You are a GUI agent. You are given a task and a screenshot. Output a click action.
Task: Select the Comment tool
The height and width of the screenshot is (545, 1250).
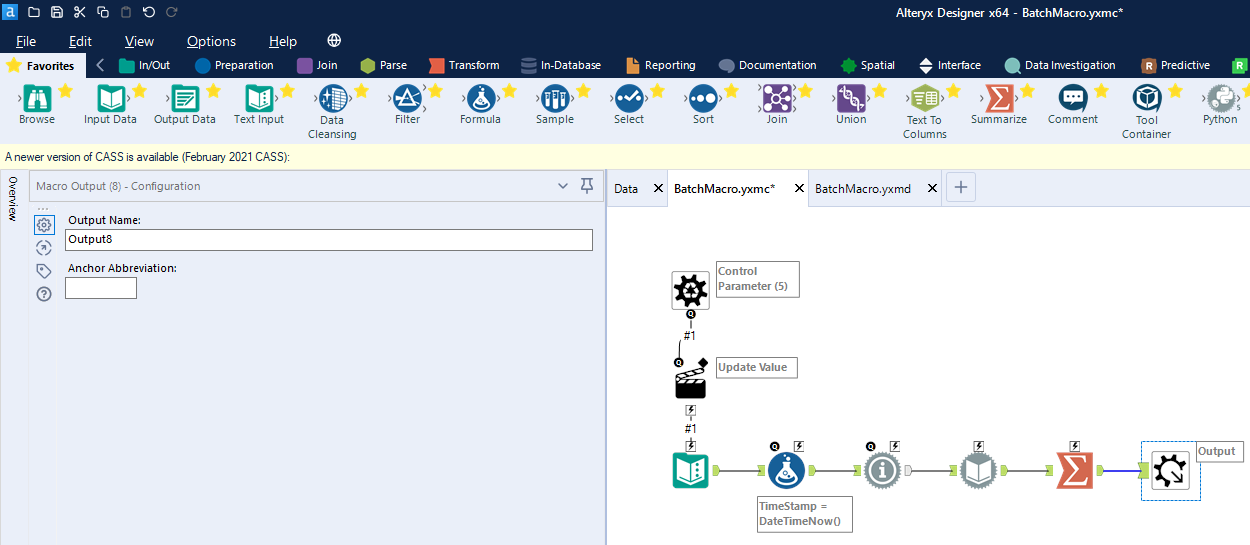tap(1073, 98)
